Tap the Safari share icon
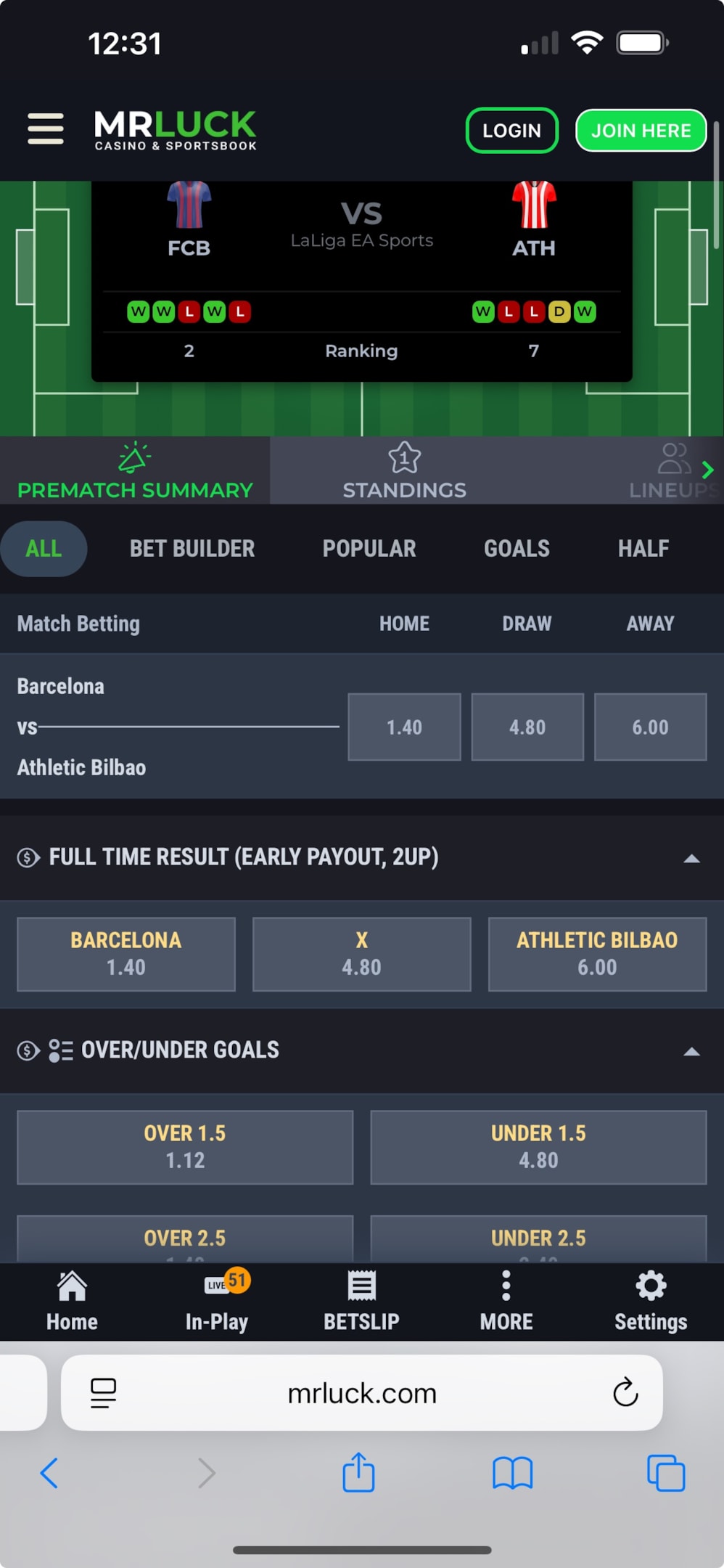This screenshot has height=1568, width=724. tap(358, 1473)
